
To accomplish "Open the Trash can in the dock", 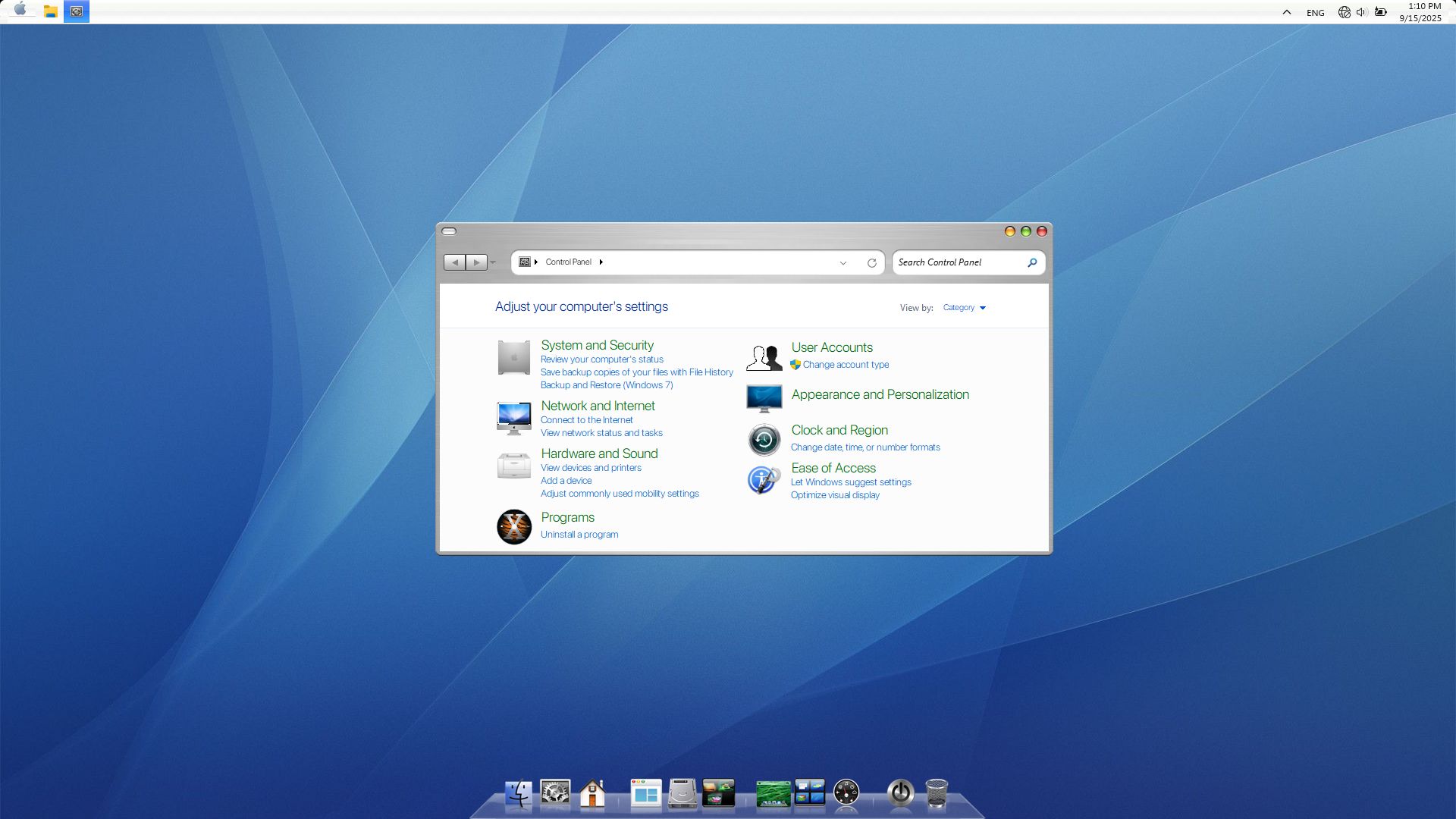I will (x=937, y=794).
